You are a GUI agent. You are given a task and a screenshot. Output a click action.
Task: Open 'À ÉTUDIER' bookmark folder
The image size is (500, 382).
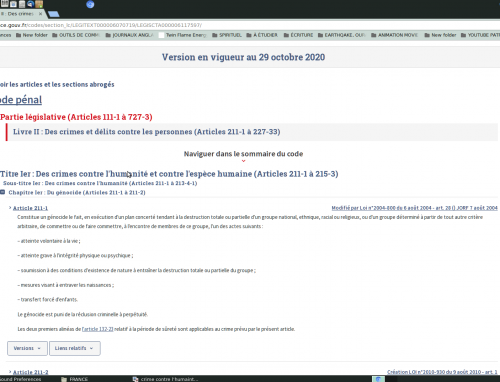pyautogui.click(x=262, y=35)
